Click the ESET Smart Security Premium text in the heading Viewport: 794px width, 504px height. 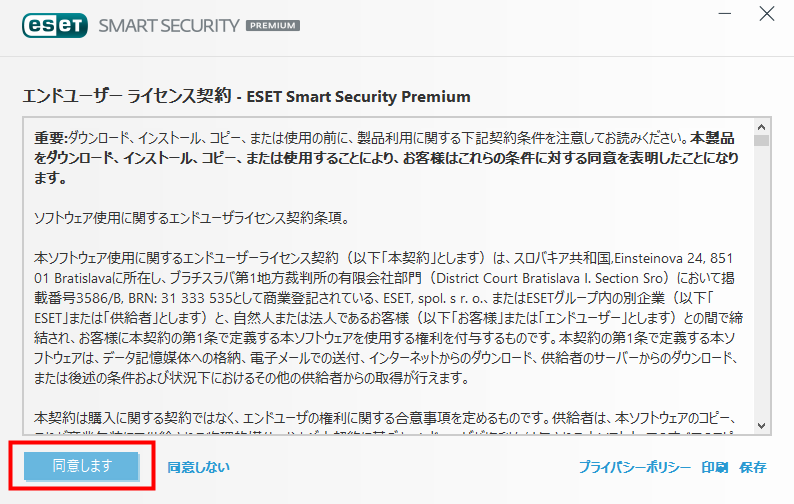(359, 97)
